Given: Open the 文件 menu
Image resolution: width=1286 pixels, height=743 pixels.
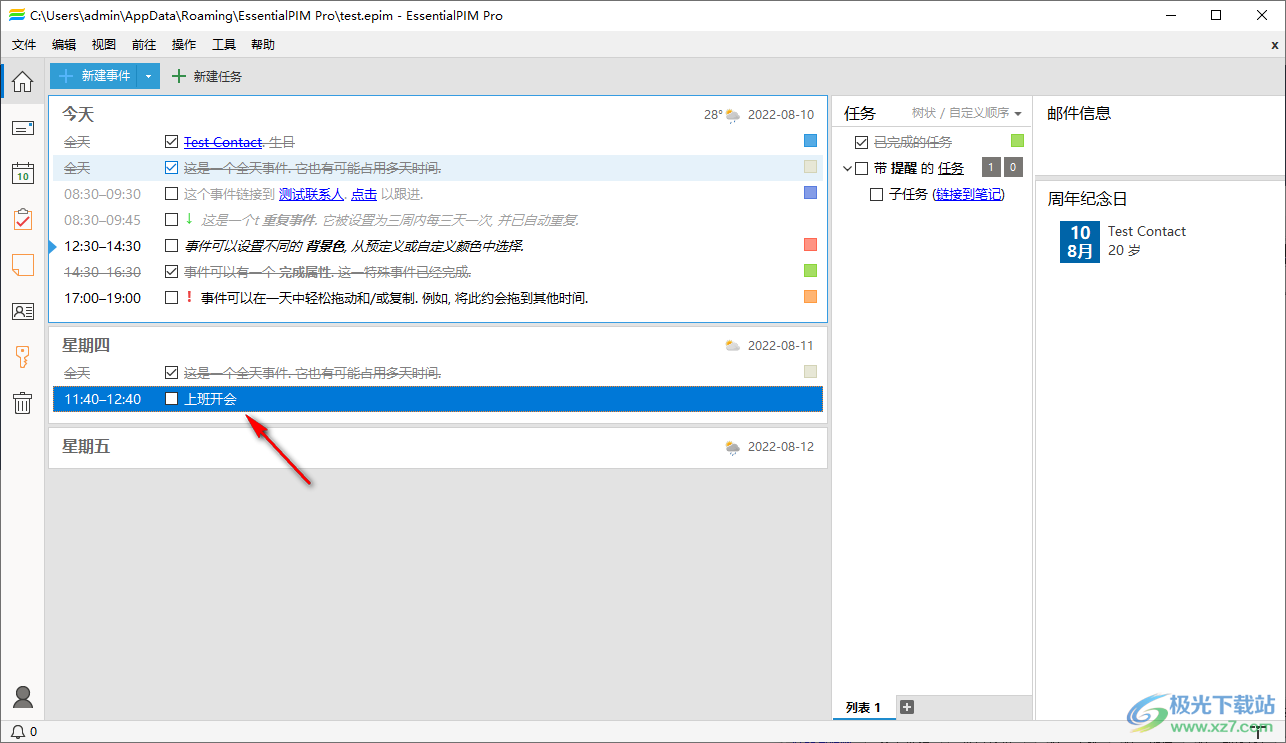Looking at the screenshot, I should [x=24, y=45].
